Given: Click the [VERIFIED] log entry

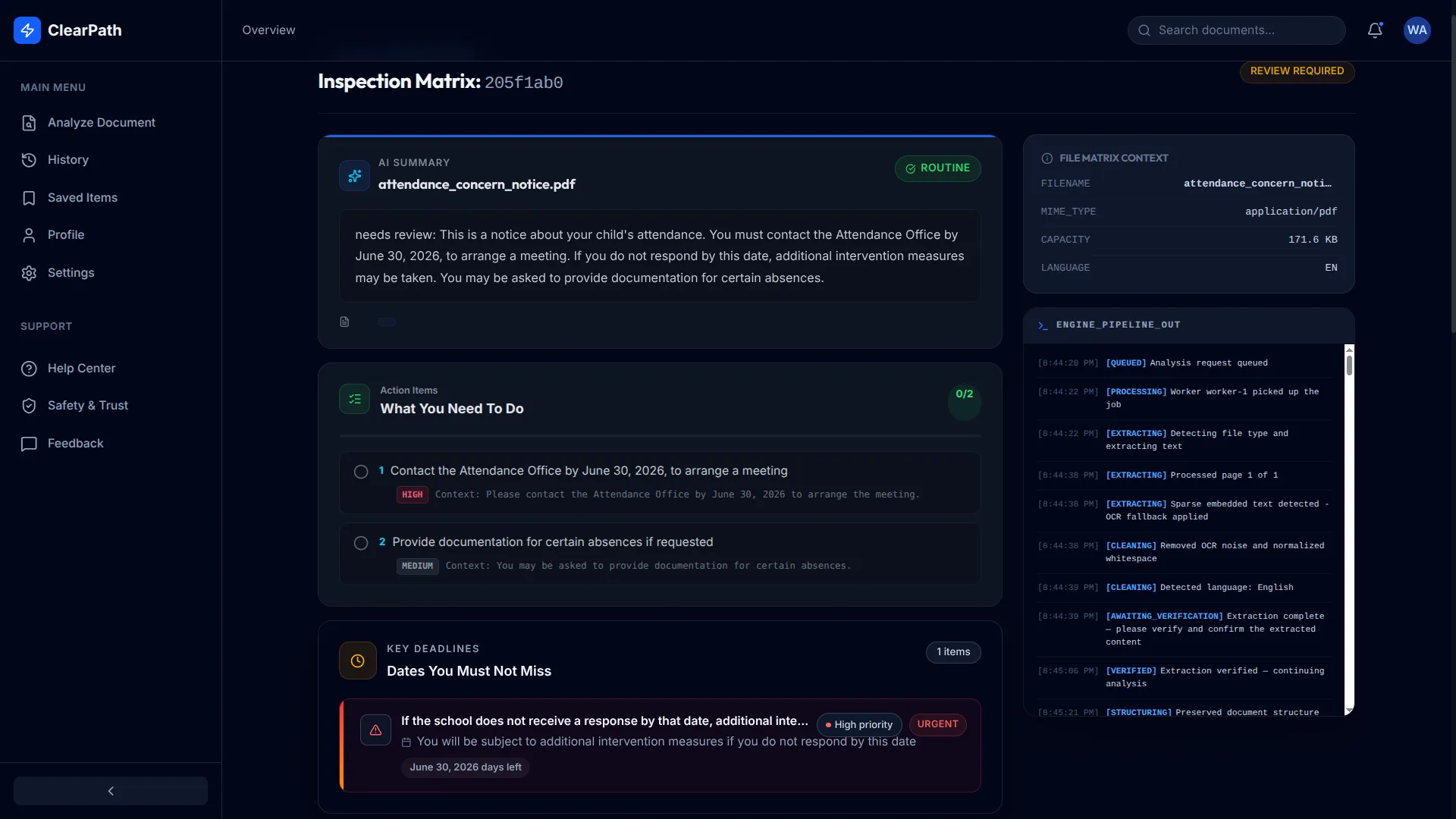Looking at the screenshot, I should click(1184, 677).
